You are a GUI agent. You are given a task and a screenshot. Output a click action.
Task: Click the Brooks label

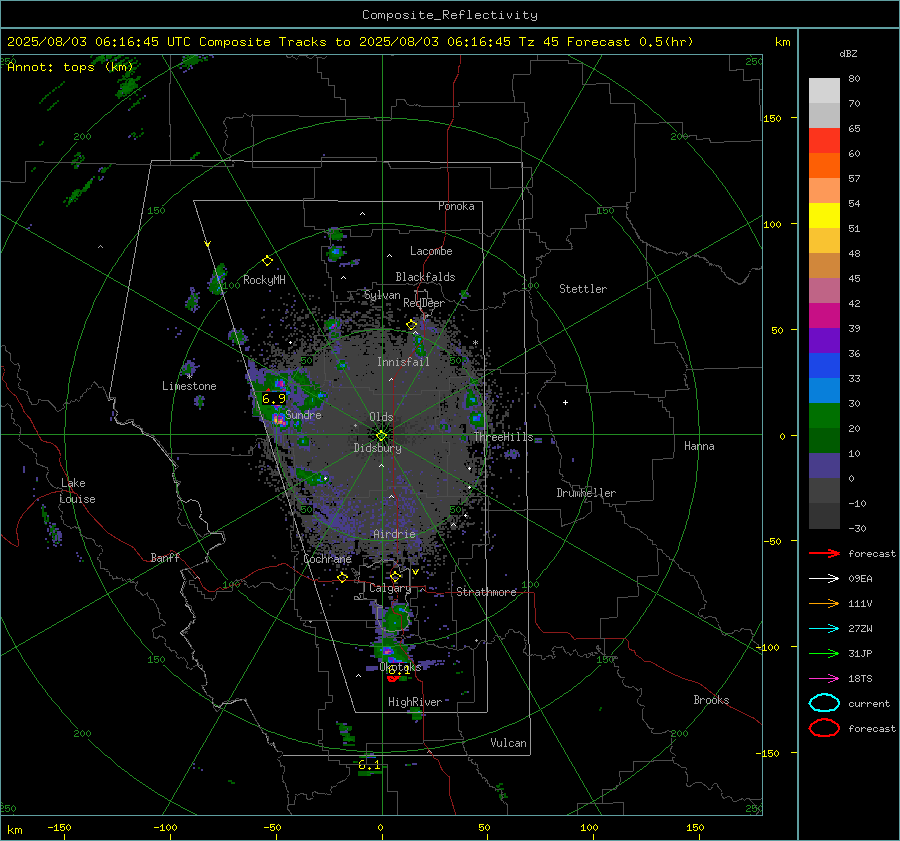tap(711, 700)
